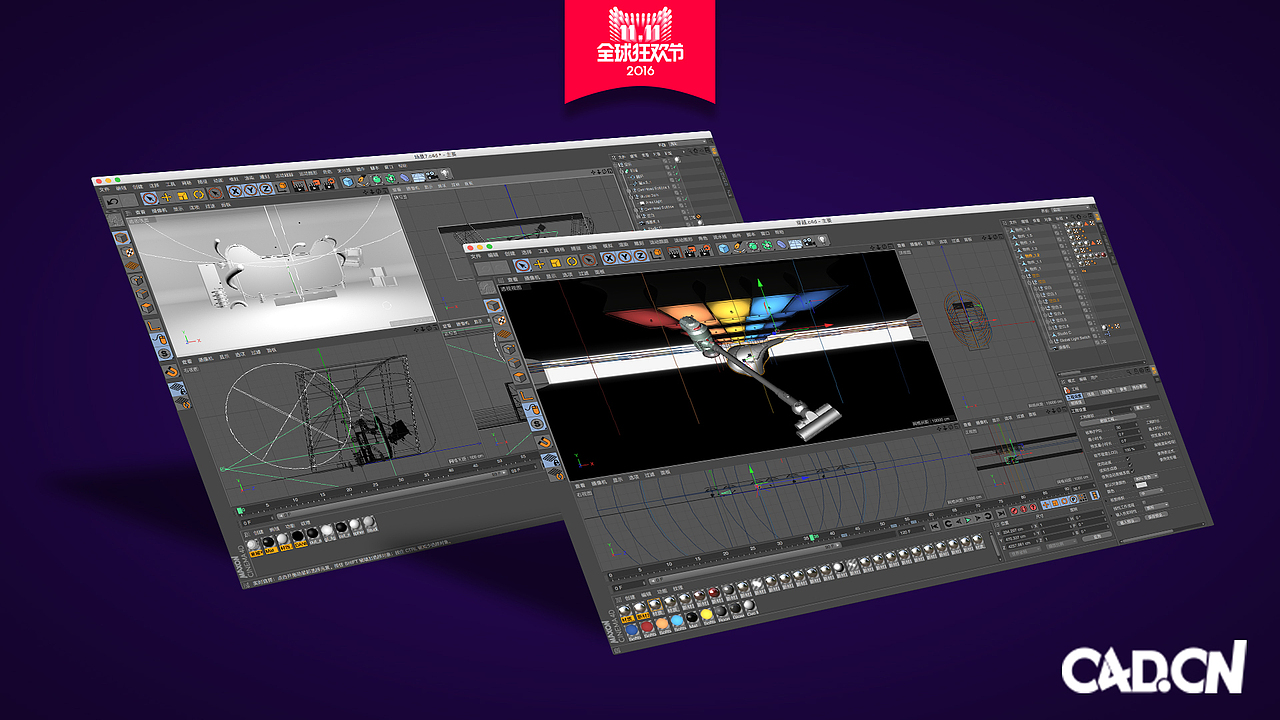
Task: Pick the Move tool in front window toolbar
Action: (x=540, y=264)
